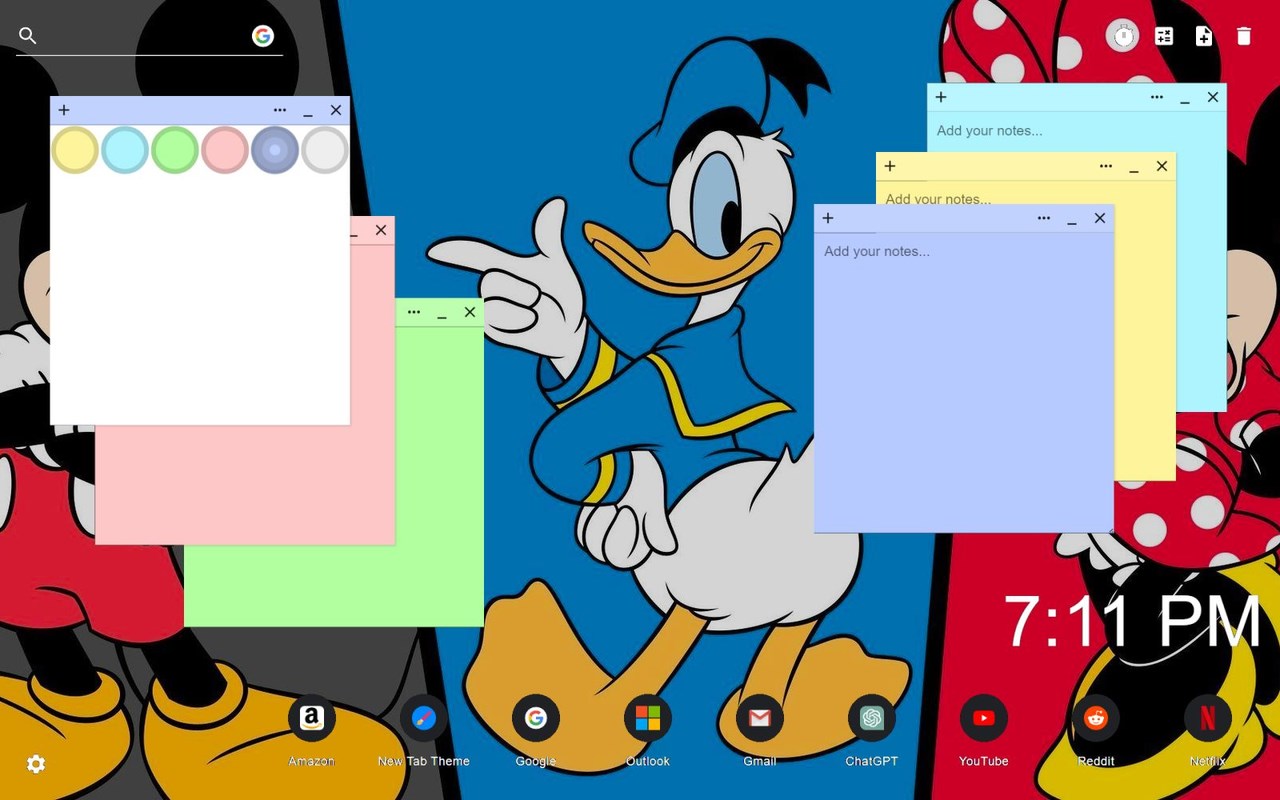Open settings with the gear icon
This screenshot has width=1280, height=800.
click(36, 764)
